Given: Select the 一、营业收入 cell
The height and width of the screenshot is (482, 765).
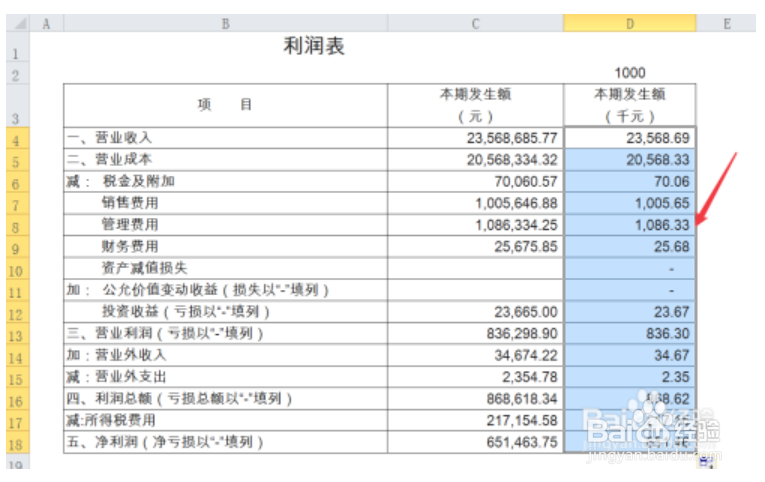Looking at the screenshot, I should [x=225, y=138].
